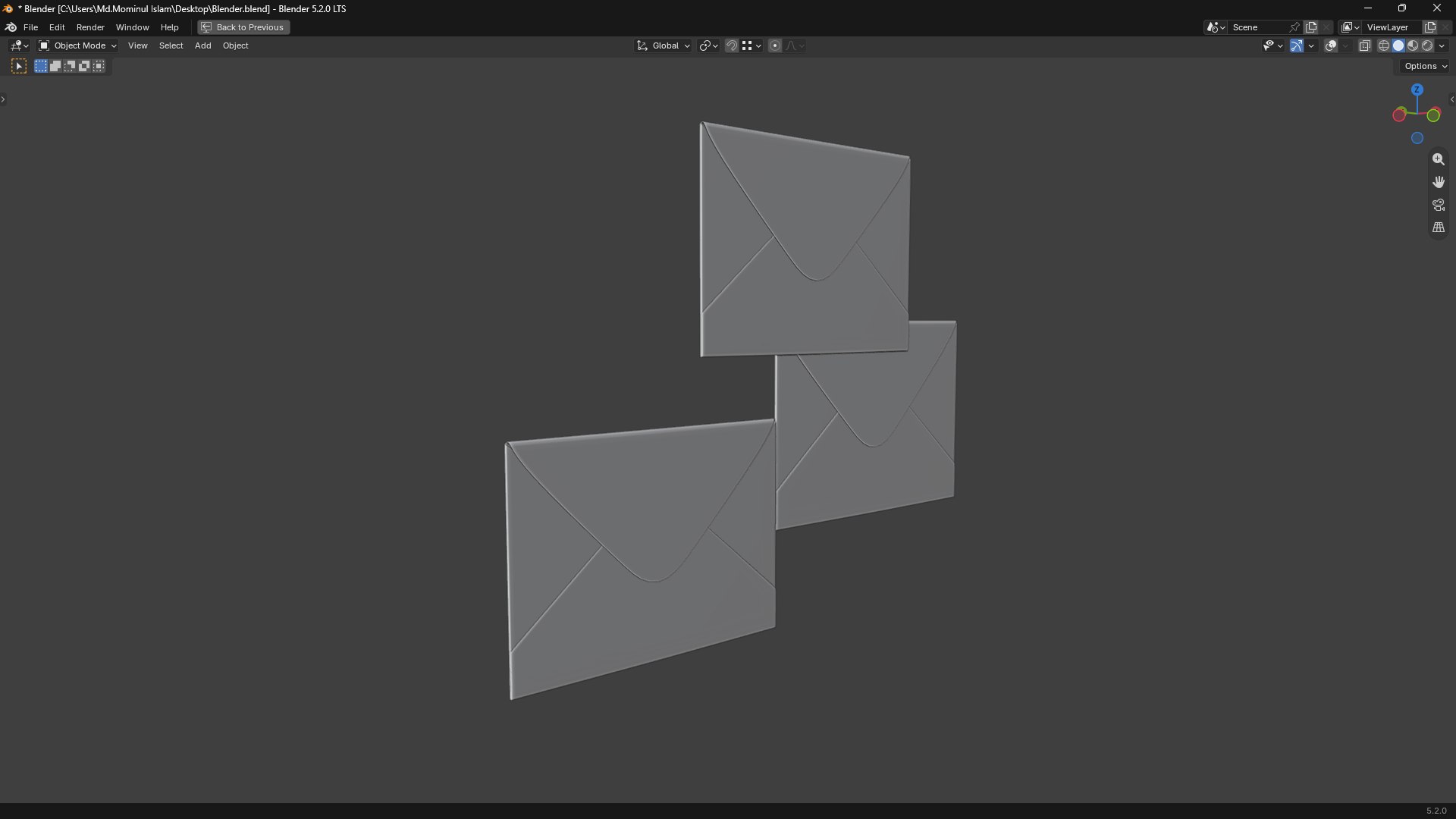Click the Zoom viewport magnifier icon
The width and height of the screenshot is (1456, 819).
[x=1439, y=159]
